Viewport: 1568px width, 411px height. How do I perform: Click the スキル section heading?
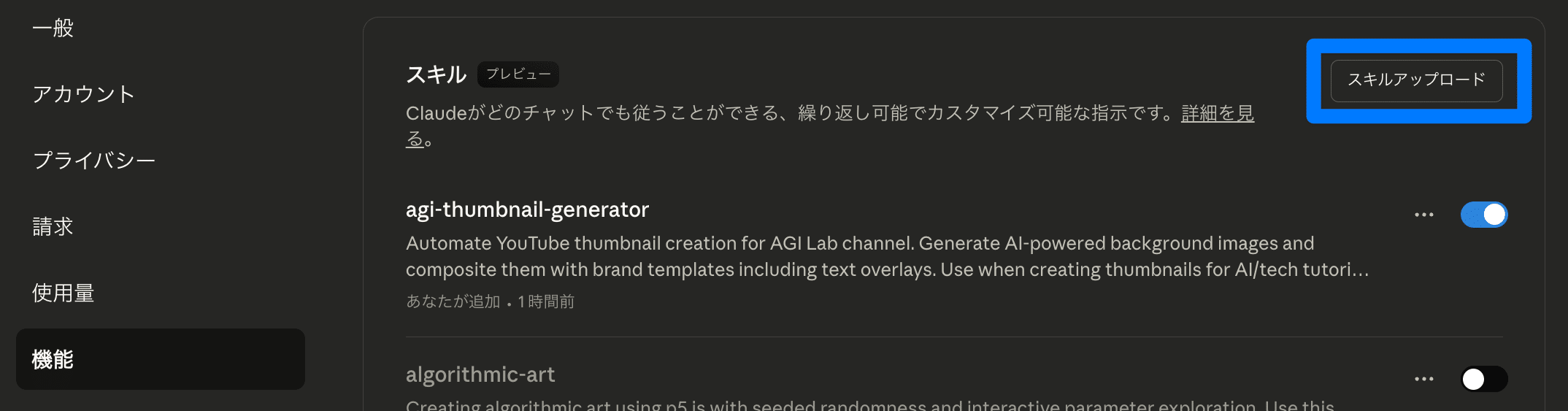436,74
